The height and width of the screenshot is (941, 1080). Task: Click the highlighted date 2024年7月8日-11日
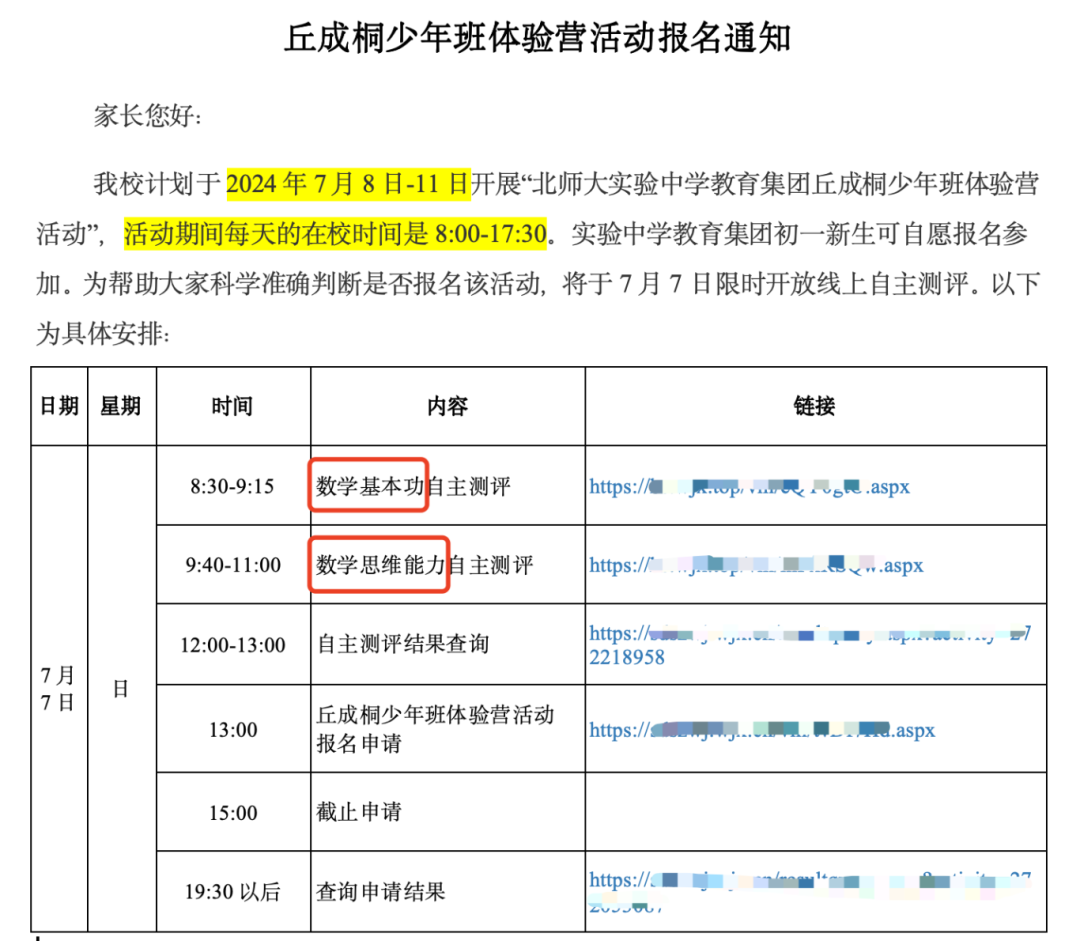(349, 184)
